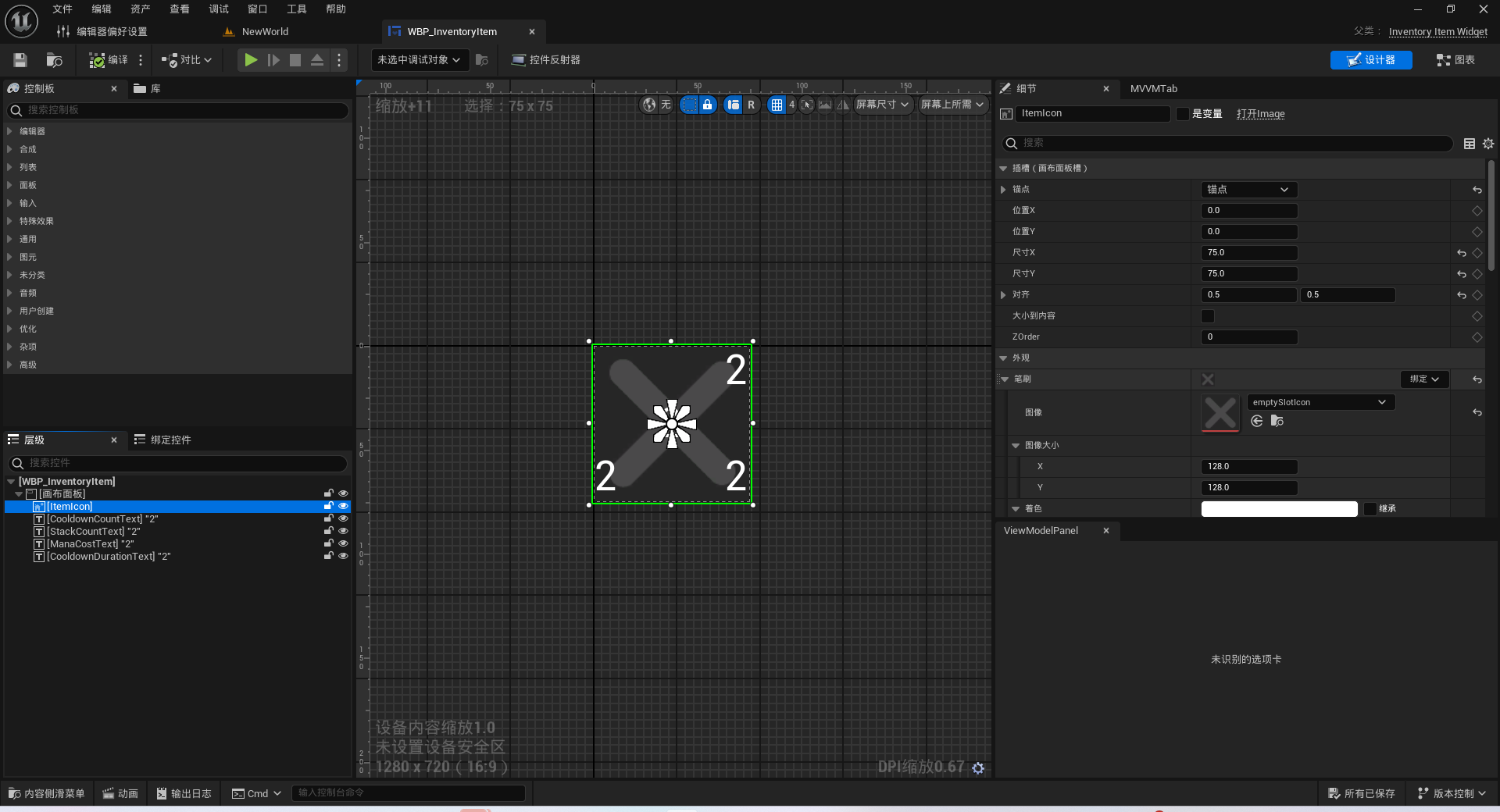Open the 锚点 anchors dropdown
Screen dimensions: 1500x812
[x=1248, y=190]
